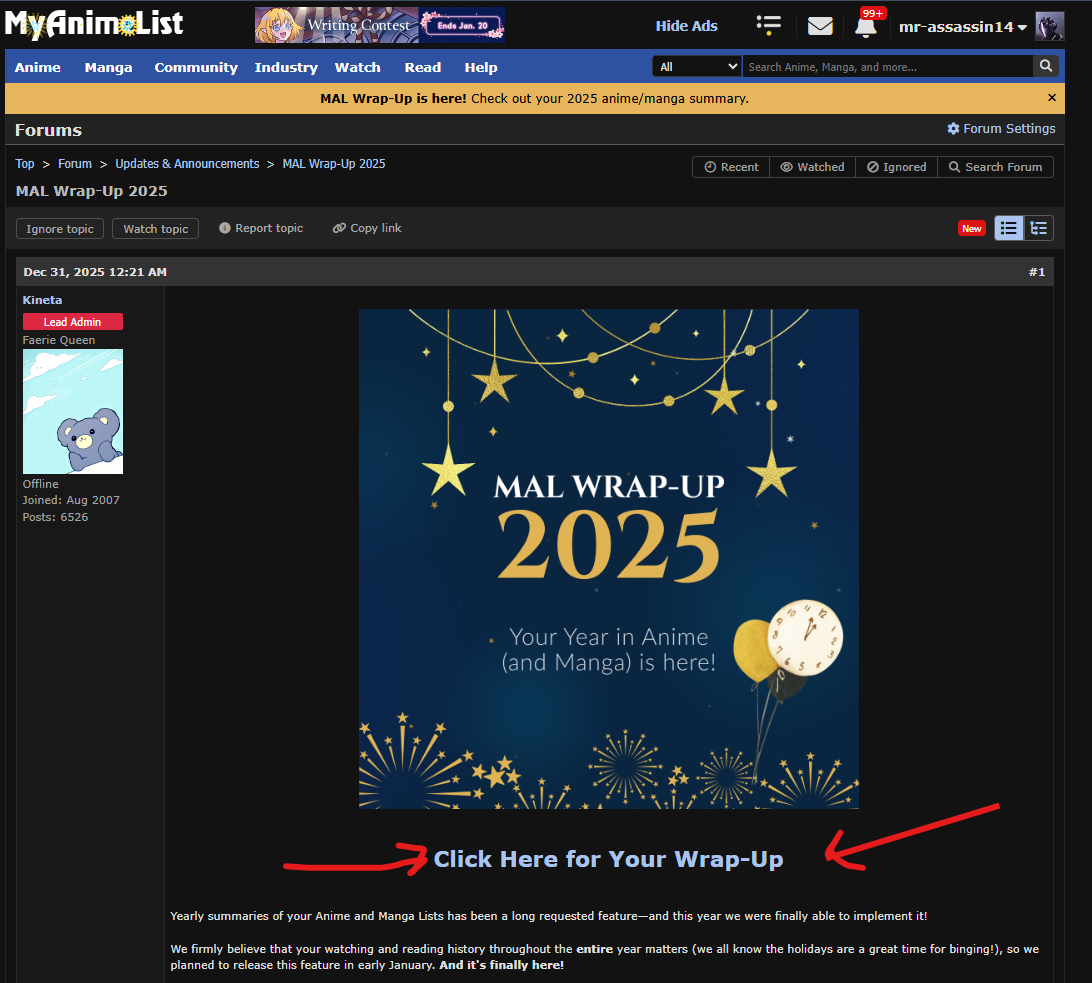This screenshot has width=1092, height=983.
Task: Open Updates & Announcements breadcrumb
Action: coord(187,164)
